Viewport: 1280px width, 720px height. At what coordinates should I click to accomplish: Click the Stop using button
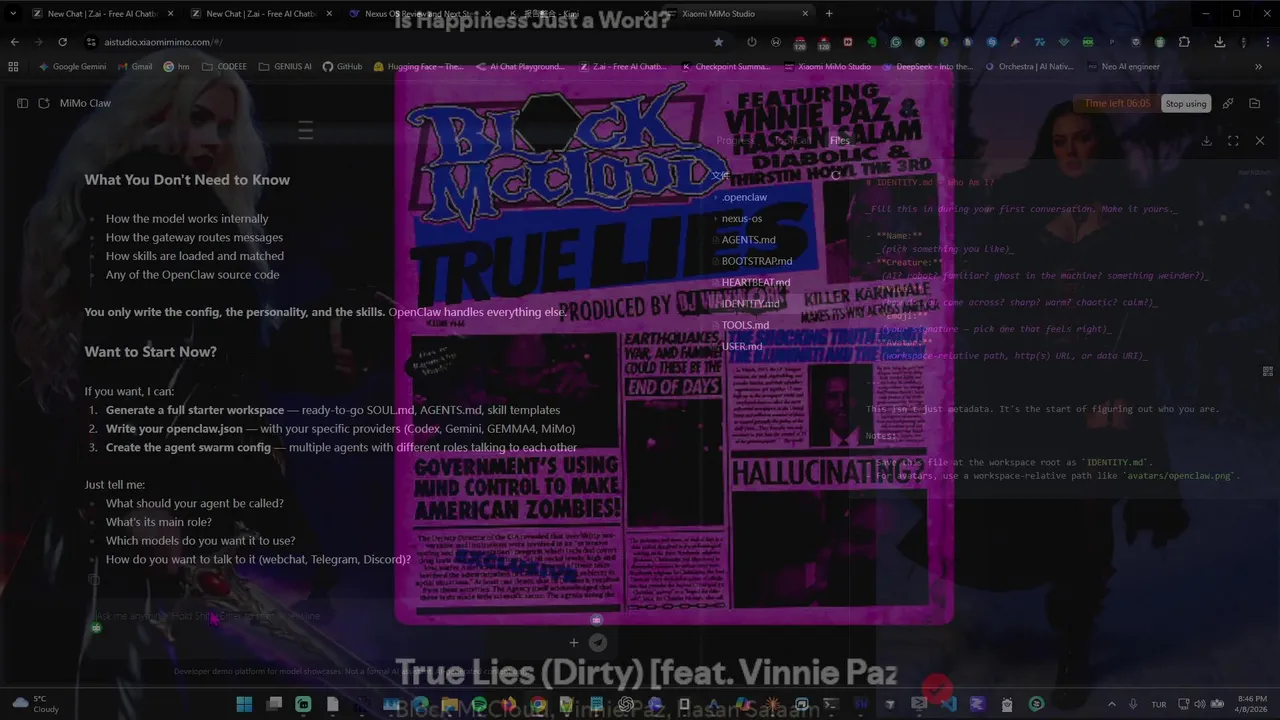coord(1186,104)
